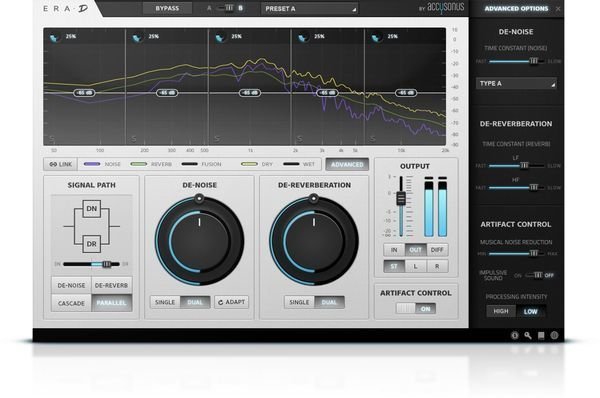Select L channel view

click(416, 266)
